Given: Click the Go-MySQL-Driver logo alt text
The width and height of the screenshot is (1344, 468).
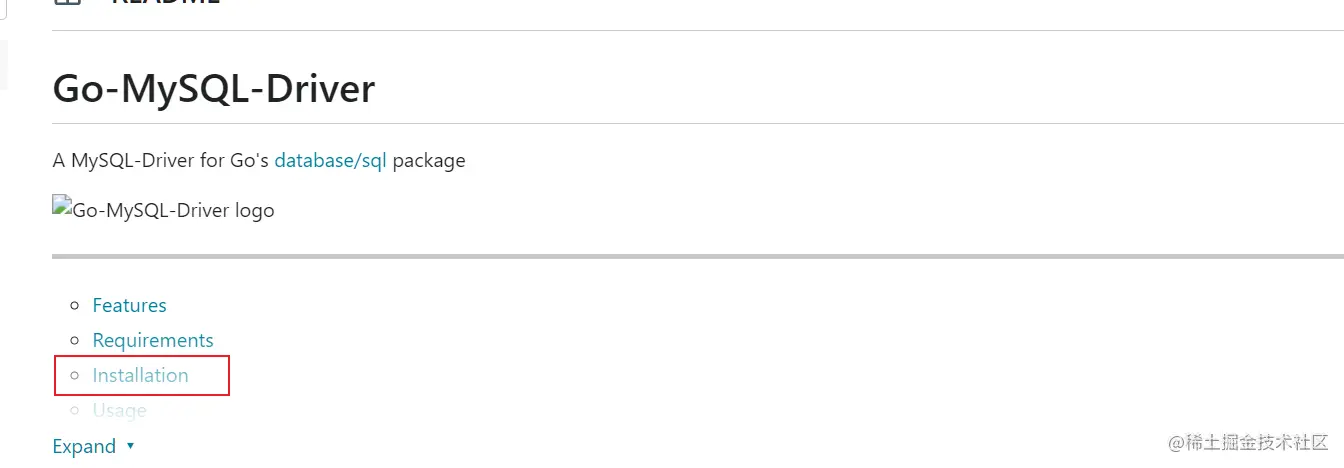Looking at the screenshot, I should click(x=173, y=211).
